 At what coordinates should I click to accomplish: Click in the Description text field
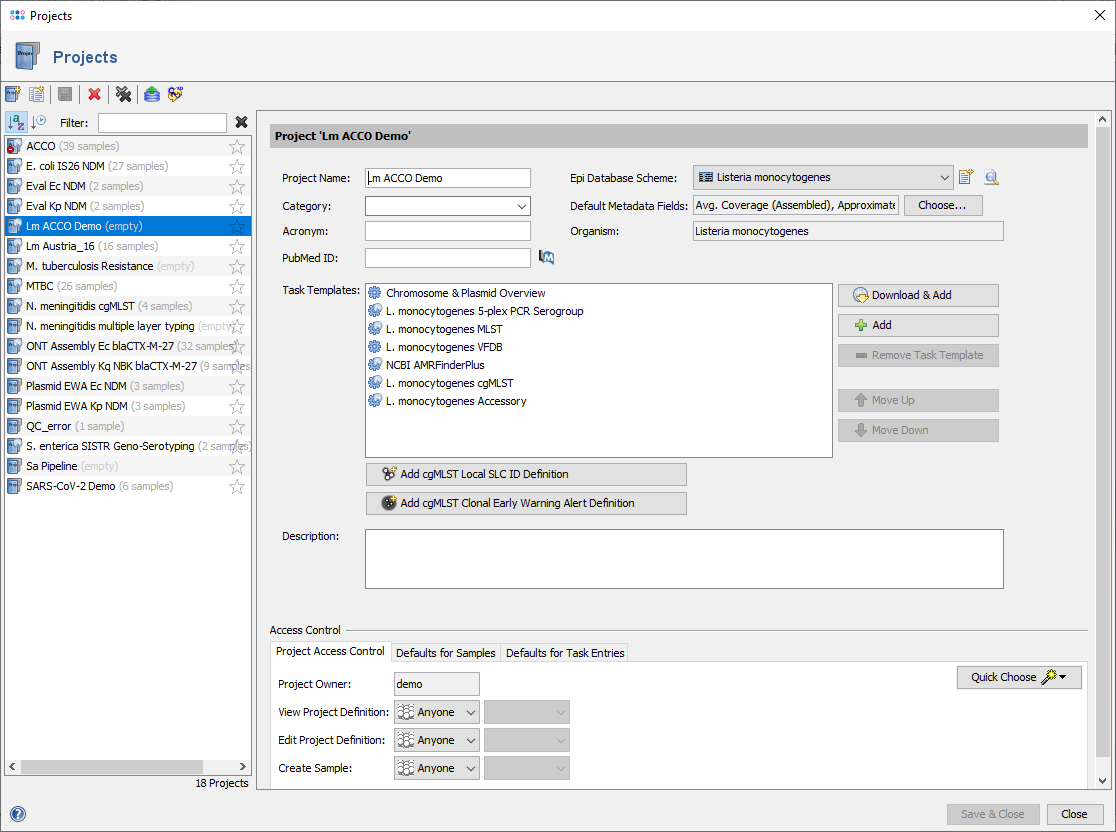point(684,559)
